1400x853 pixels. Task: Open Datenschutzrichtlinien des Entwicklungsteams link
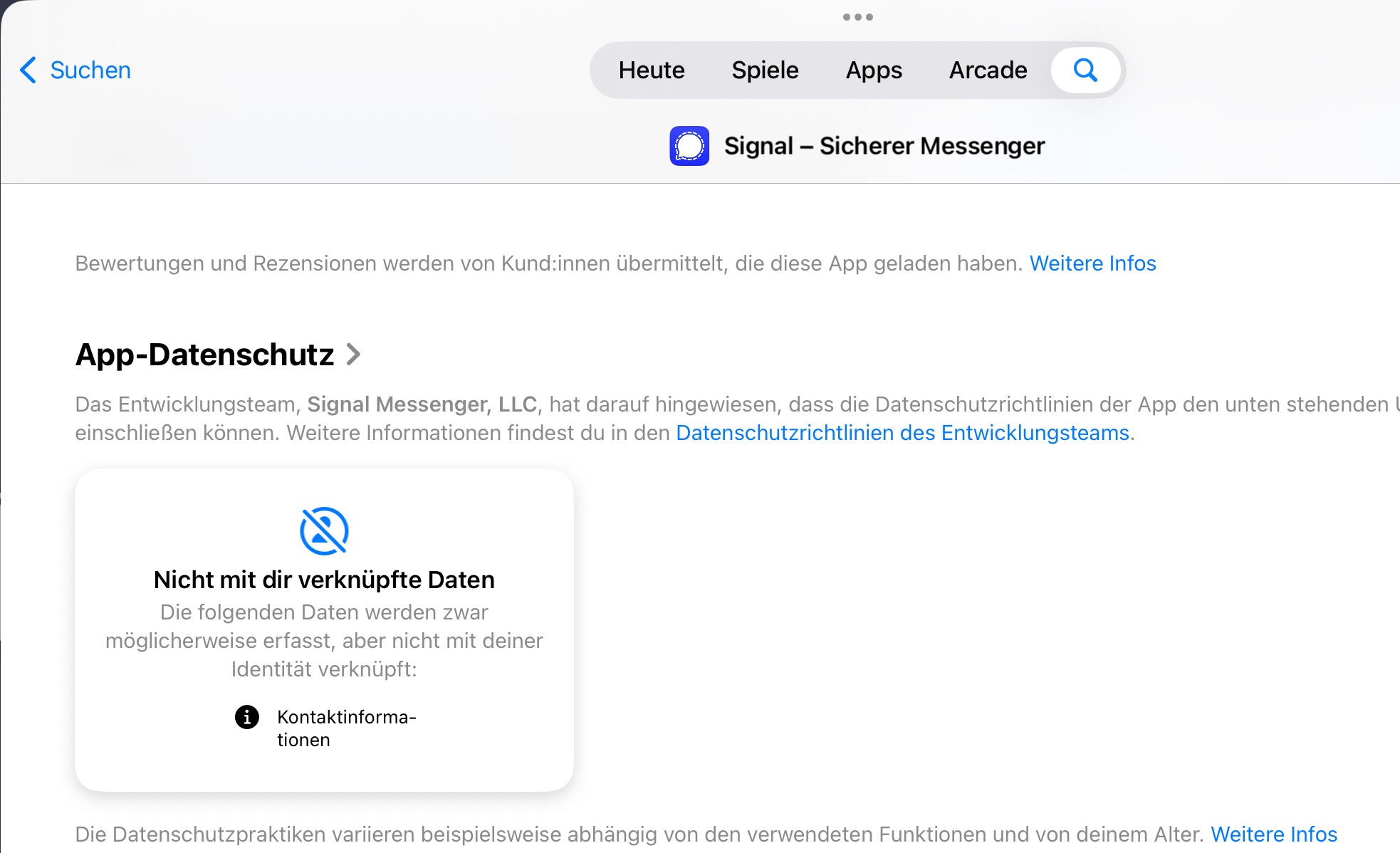[902, 433]
